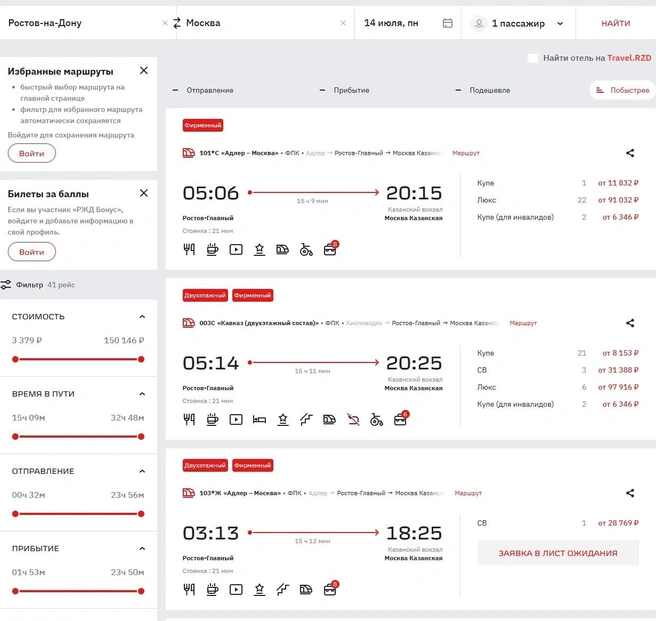Sort results by Прибытие
Screen dimensions: 656x621
(x=344, y=90)
